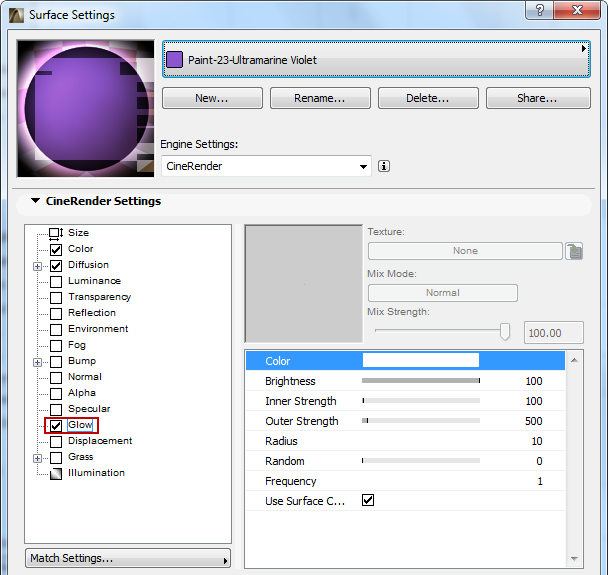Click the texture load file icon
The image size is (608, 575).
[x=574, y=251]
